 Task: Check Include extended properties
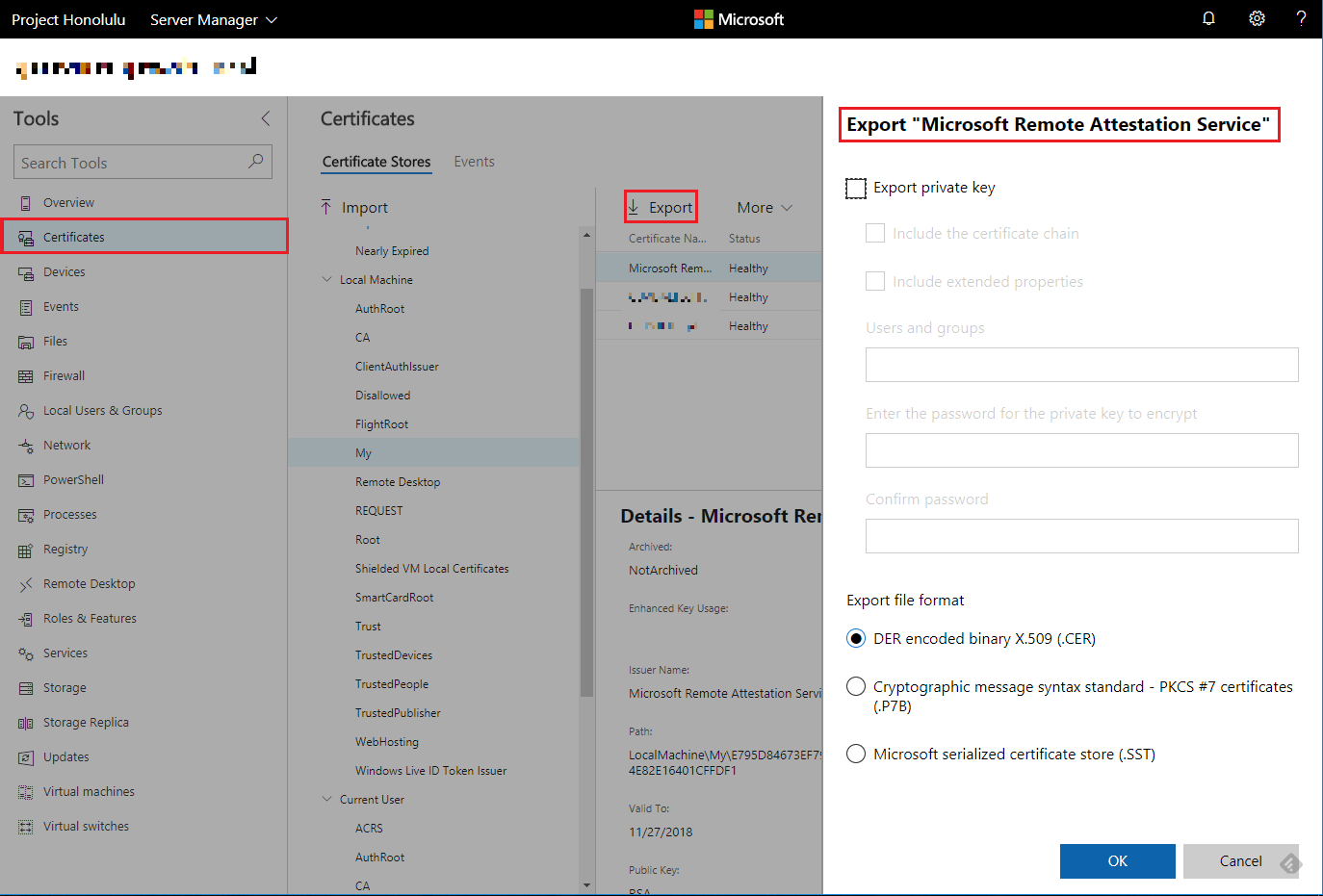click(875, 281)
